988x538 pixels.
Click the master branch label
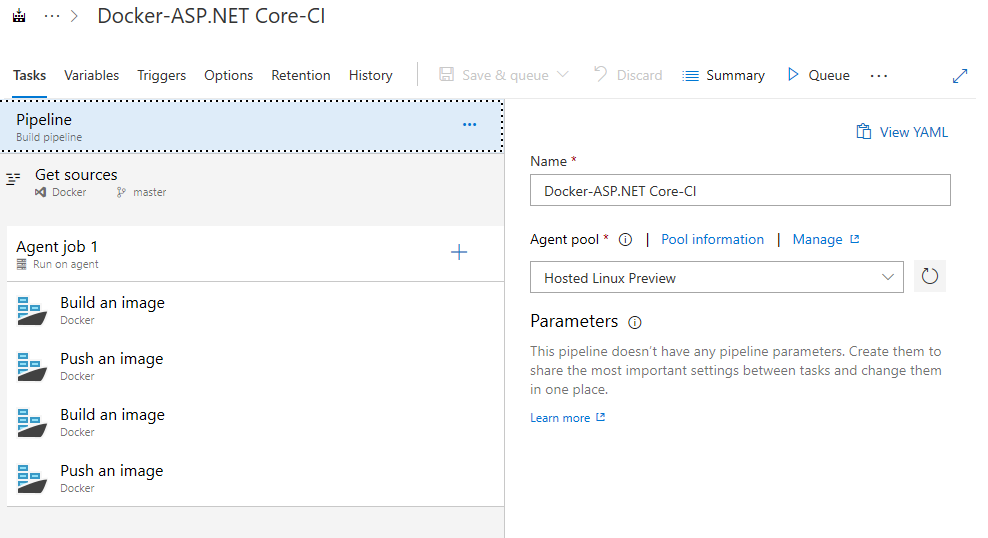tap(149, 192)
